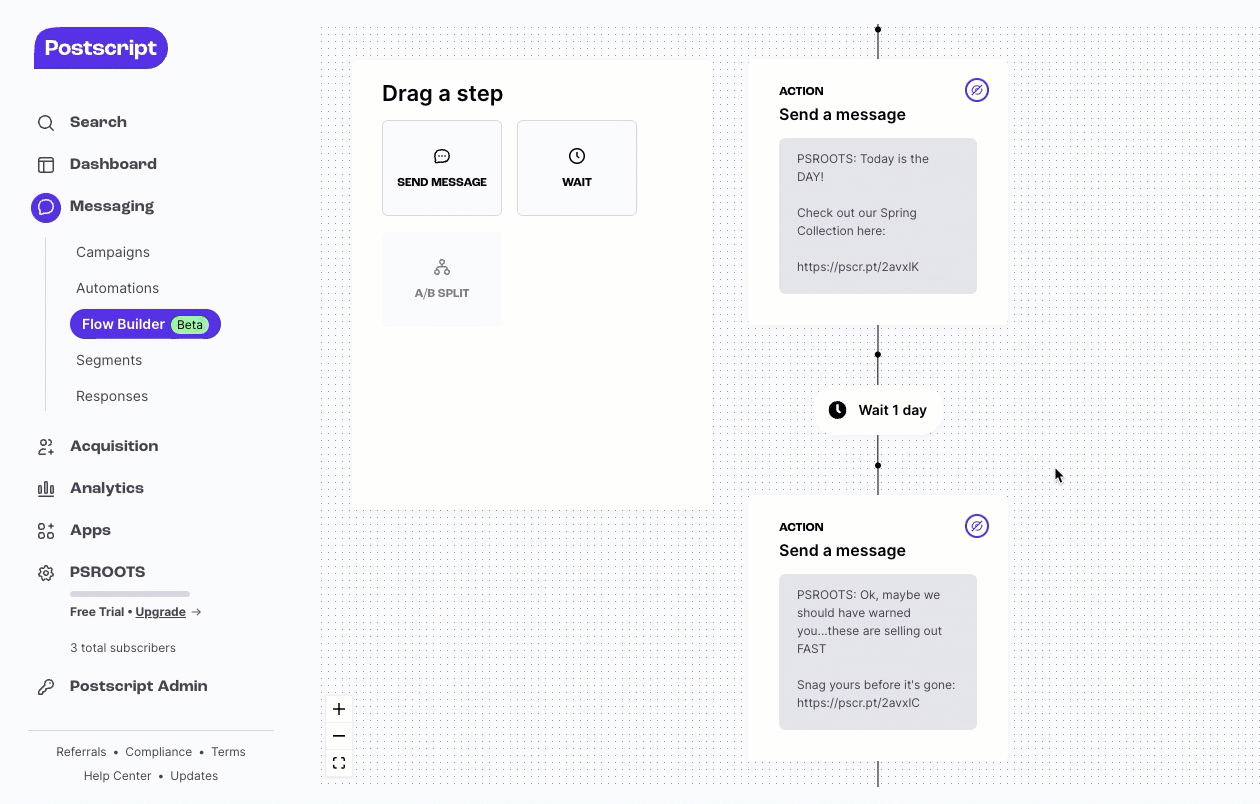Expand the Analytics menu
The image size is (1260, 804).
tap(107, 488)
